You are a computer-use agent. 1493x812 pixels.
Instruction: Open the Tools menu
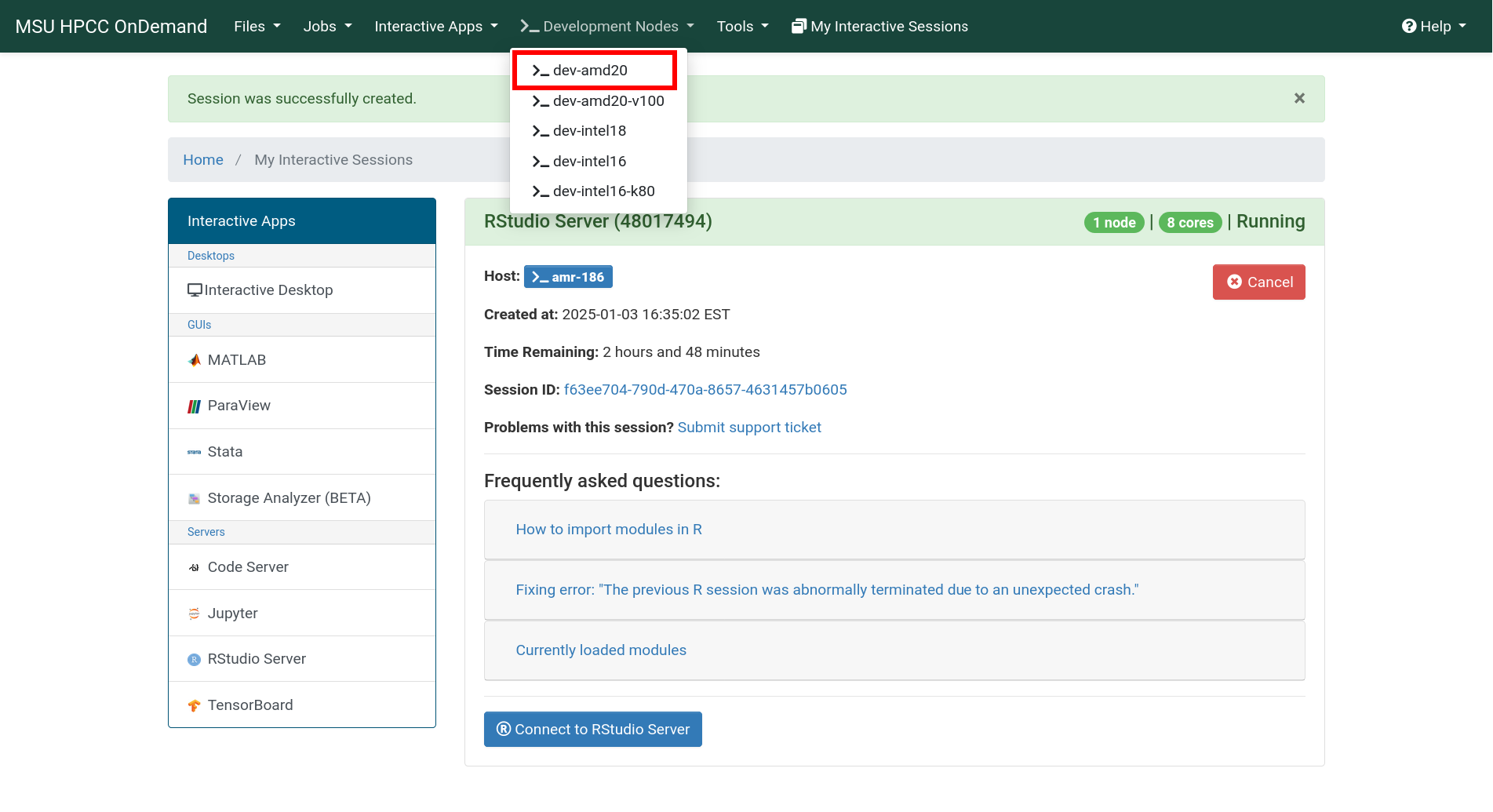(x=742, y=27)
